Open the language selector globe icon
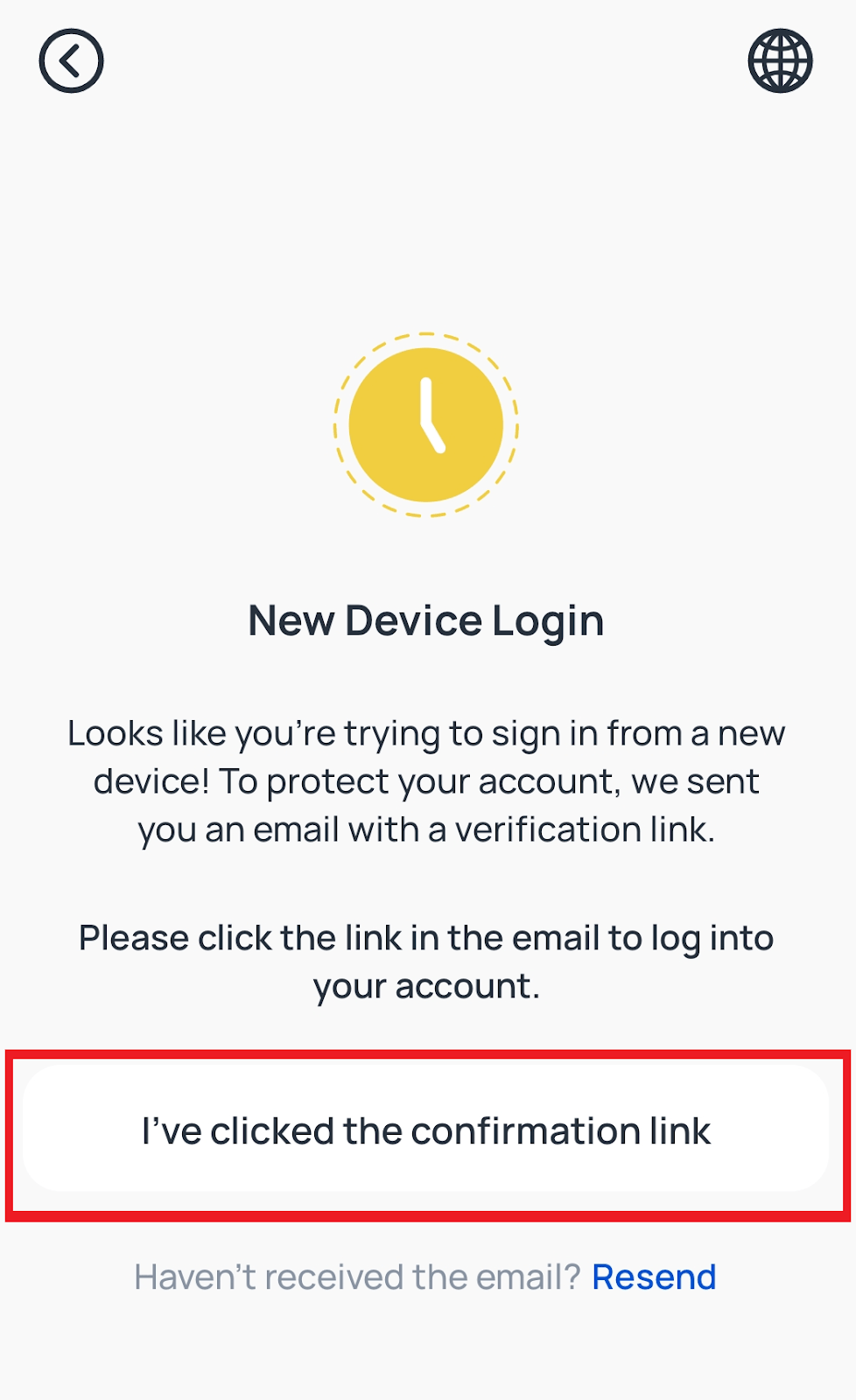The height and width of the screenshot is (1400, 856). pyautogui.click(x=779, y=59)
